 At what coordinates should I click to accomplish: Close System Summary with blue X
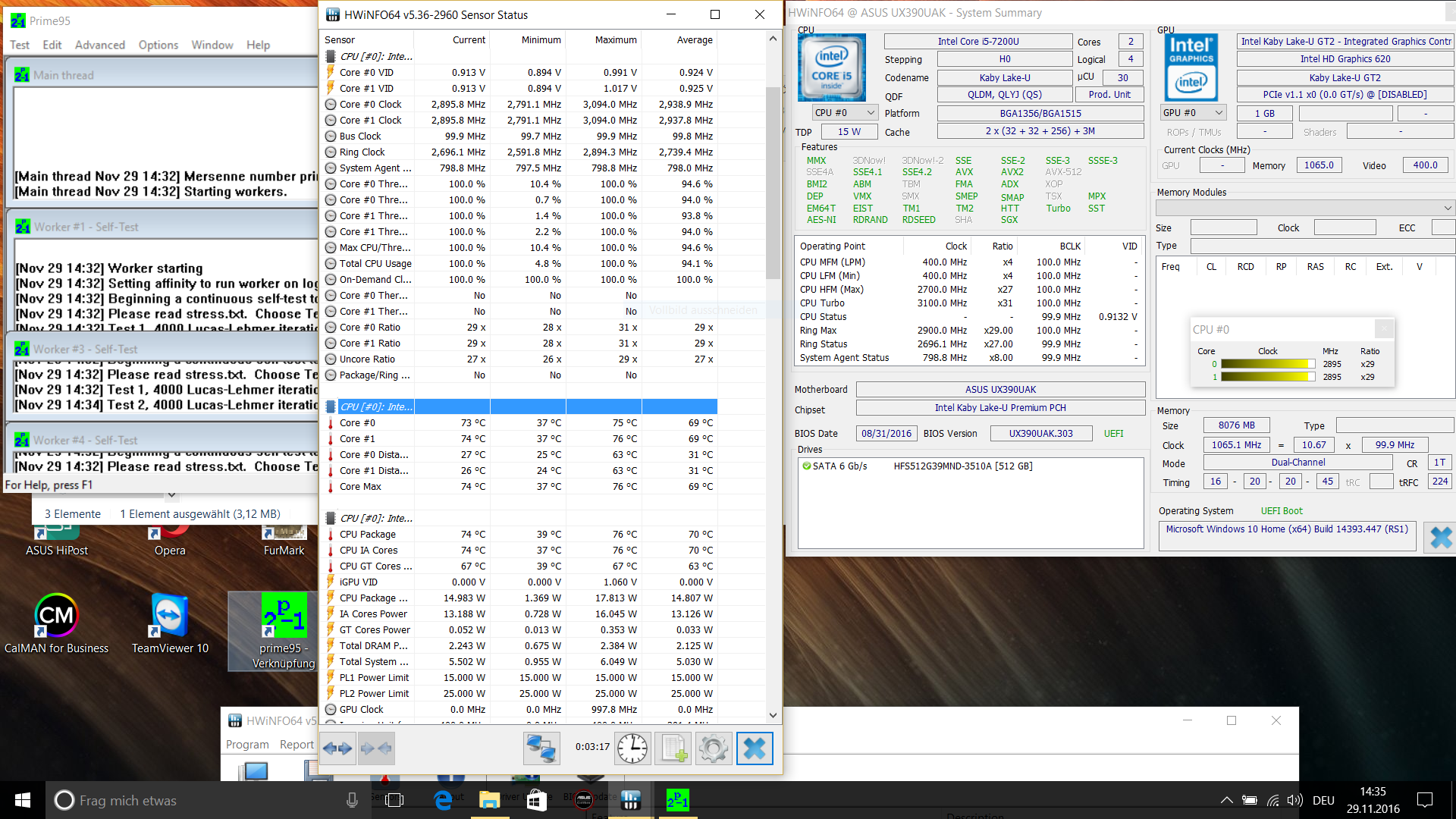pos(1439,538)
